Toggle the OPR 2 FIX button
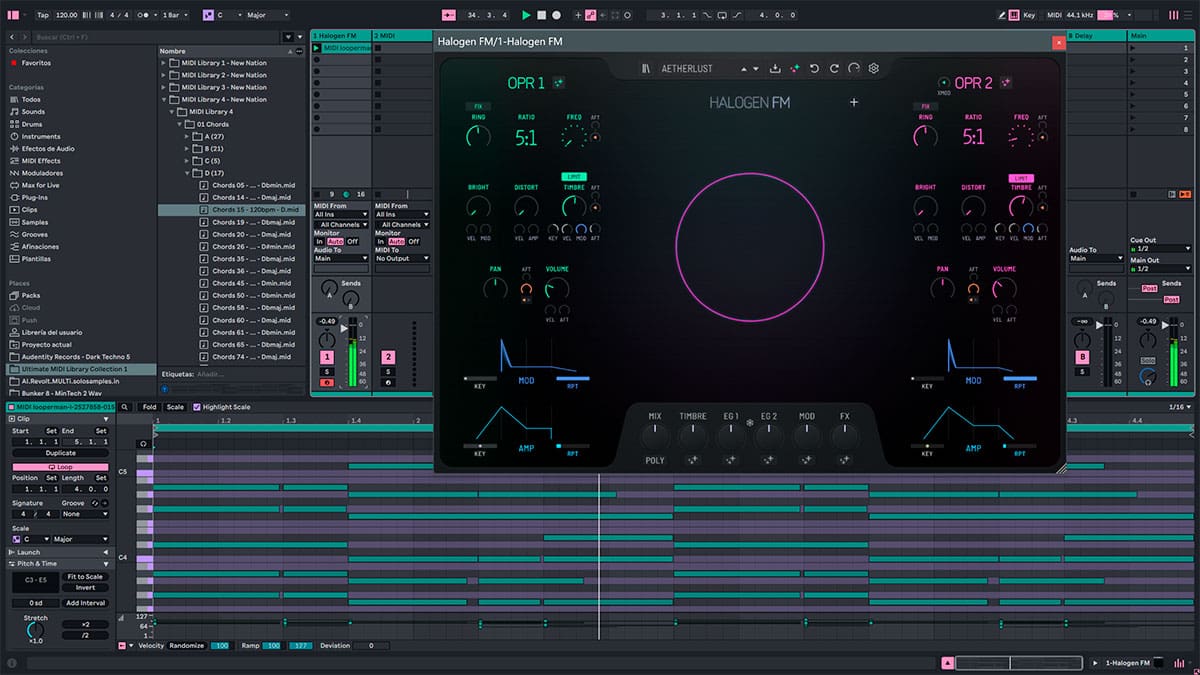Image resolution: width=1200 pixels, height=675 pixels. click(x=926, y=106)
